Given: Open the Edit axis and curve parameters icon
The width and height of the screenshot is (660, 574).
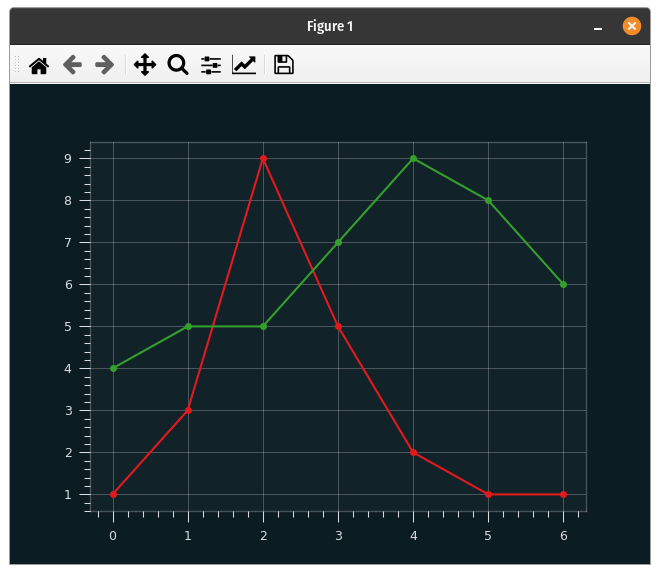Looking at the screenshot, I should point(244,65).
